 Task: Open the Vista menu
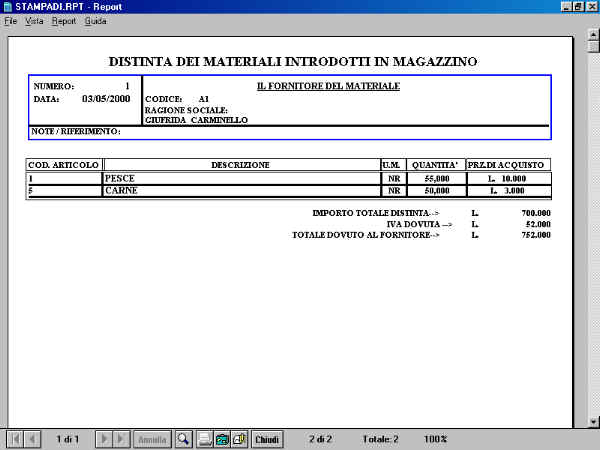point(34,21)
